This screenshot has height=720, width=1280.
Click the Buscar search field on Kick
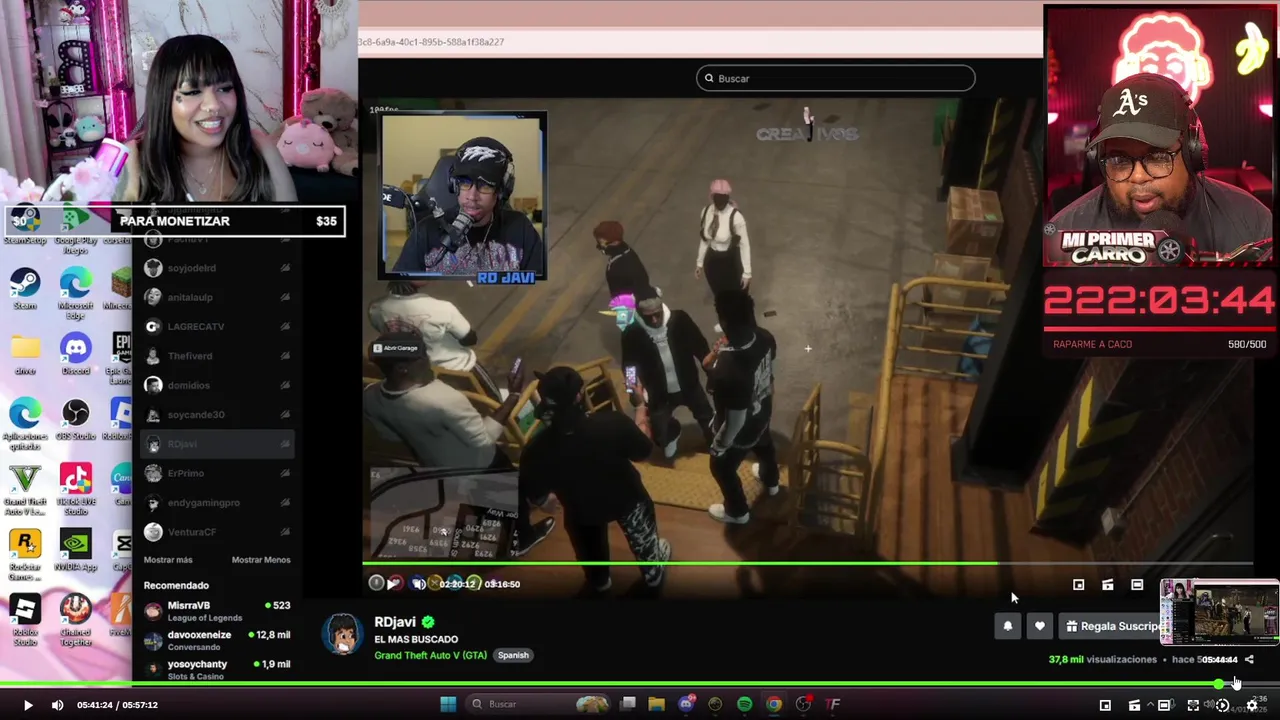[x=836, y=78]
